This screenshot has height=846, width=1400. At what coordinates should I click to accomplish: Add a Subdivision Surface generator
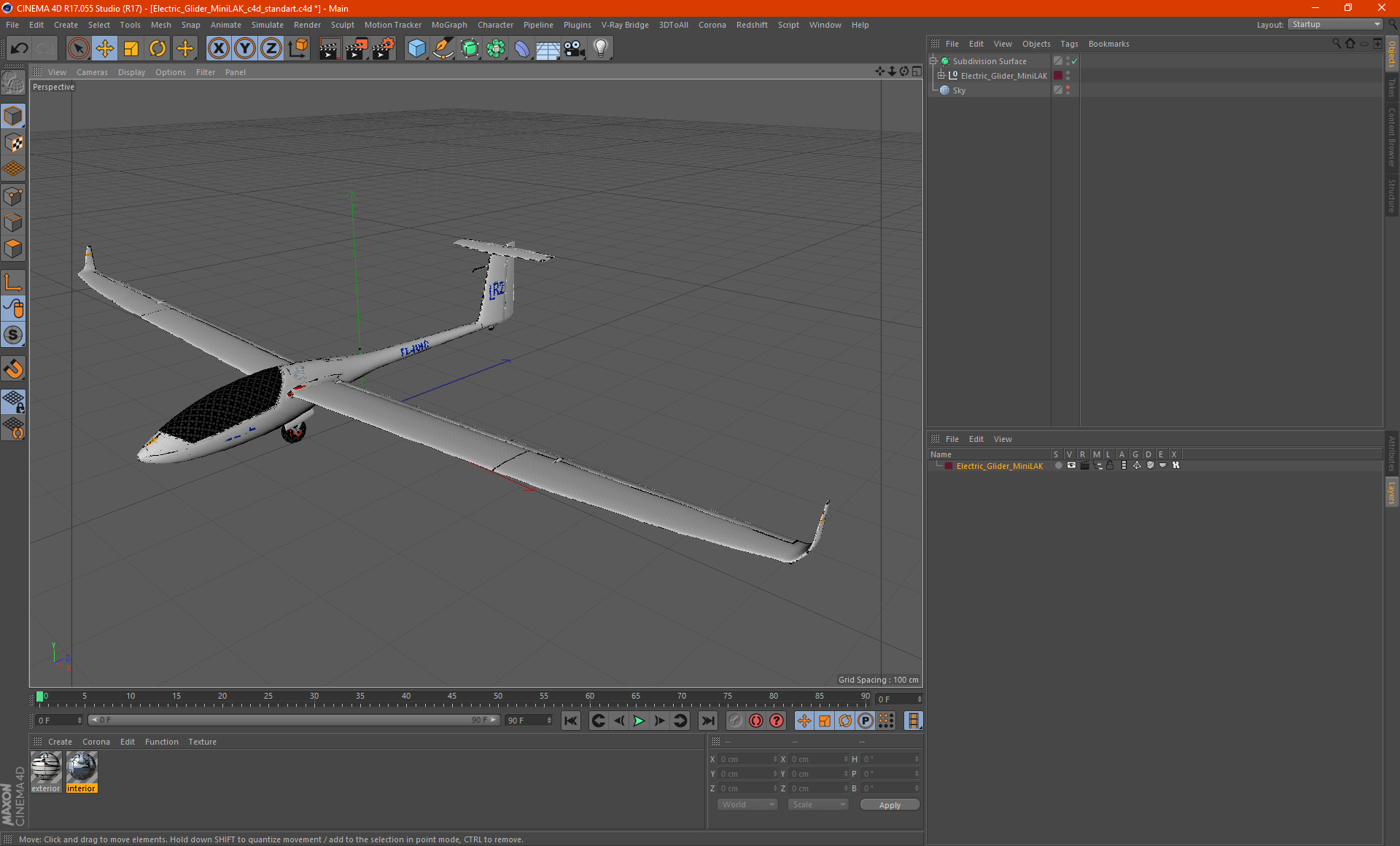click(x=470, y=49)
